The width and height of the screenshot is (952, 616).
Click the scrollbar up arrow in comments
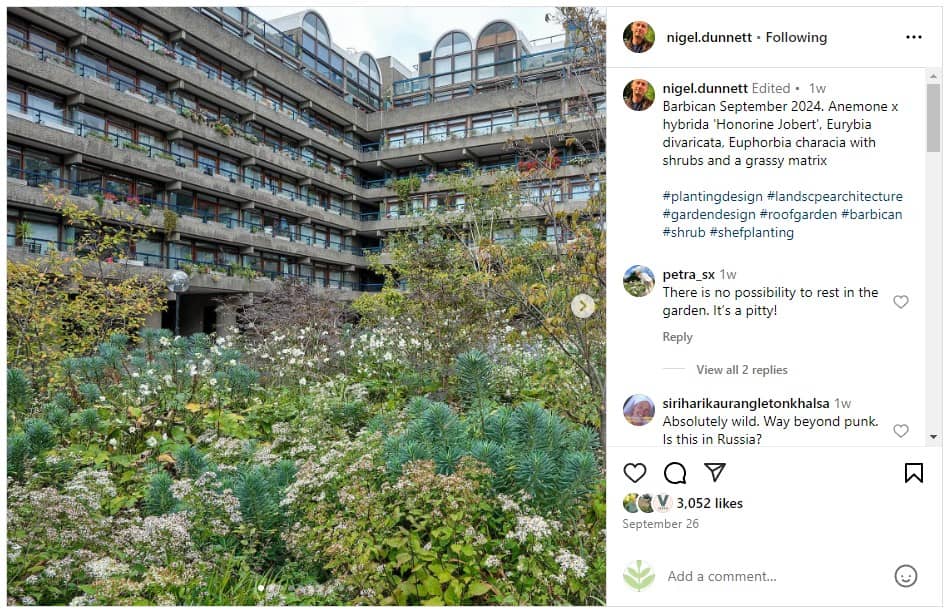click(x=933, y=76)
